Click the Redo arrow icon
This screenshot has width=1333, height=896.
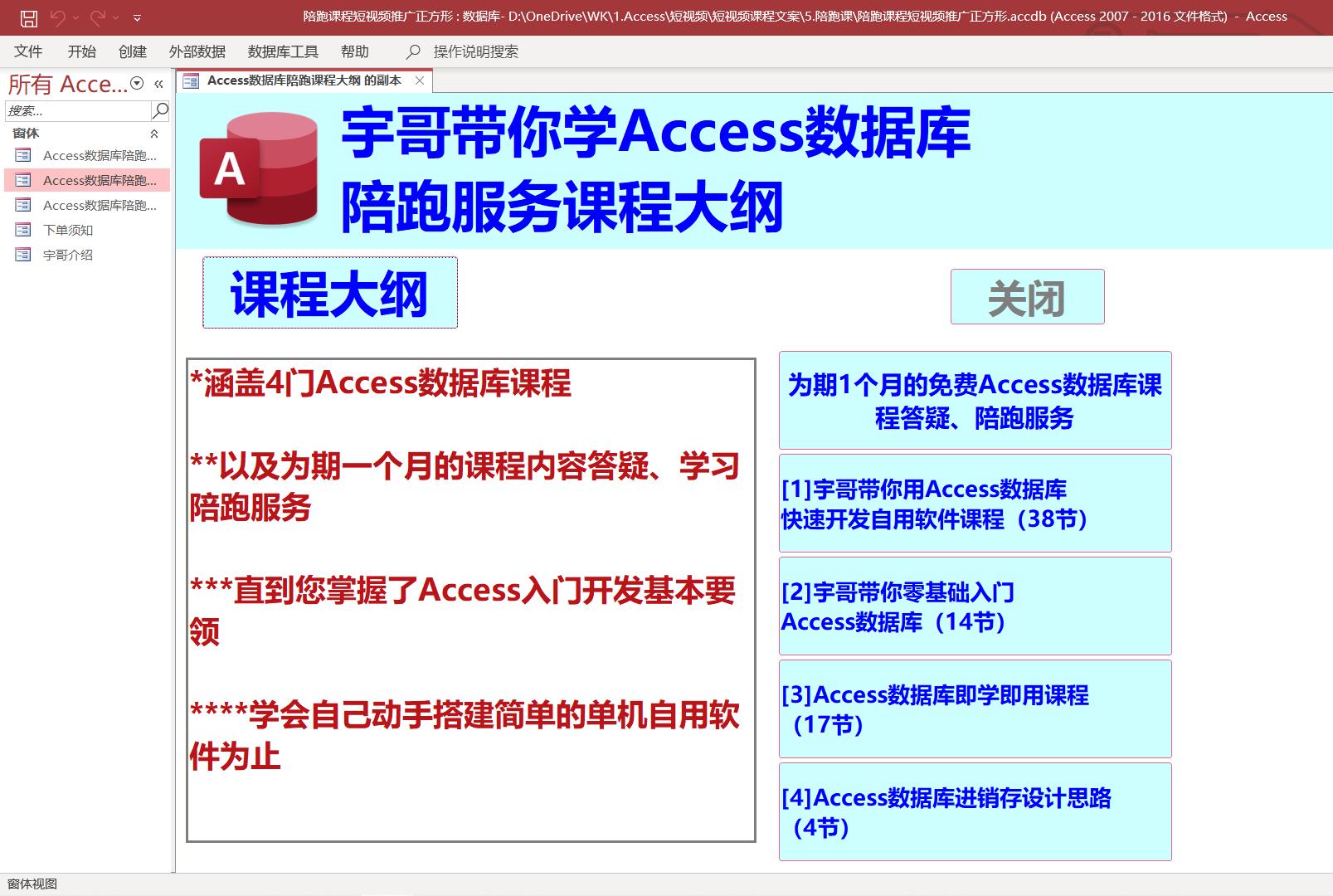(98, 17)
